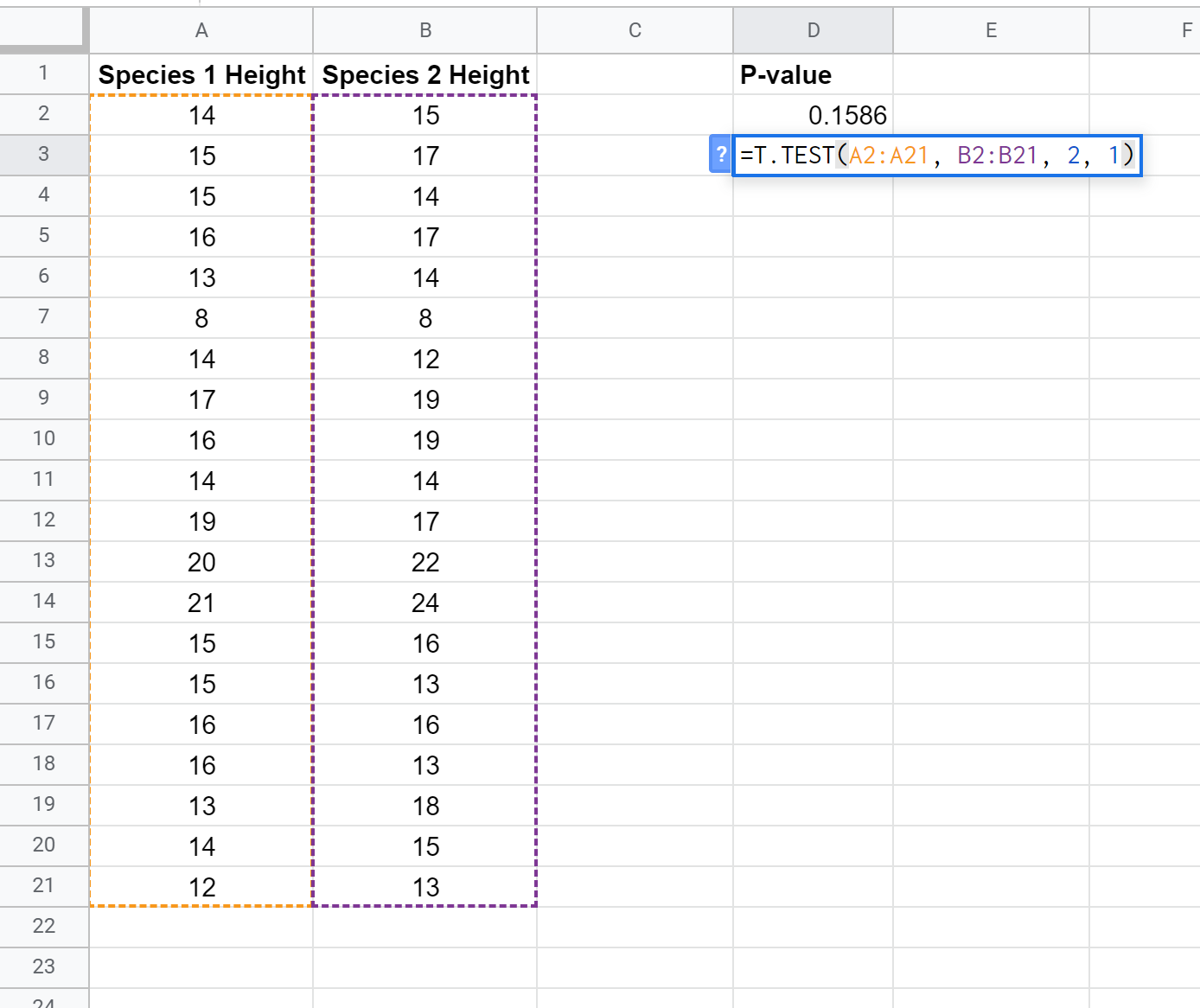
Task: Click the 'P-value' header cell
Action: point(813,74)
